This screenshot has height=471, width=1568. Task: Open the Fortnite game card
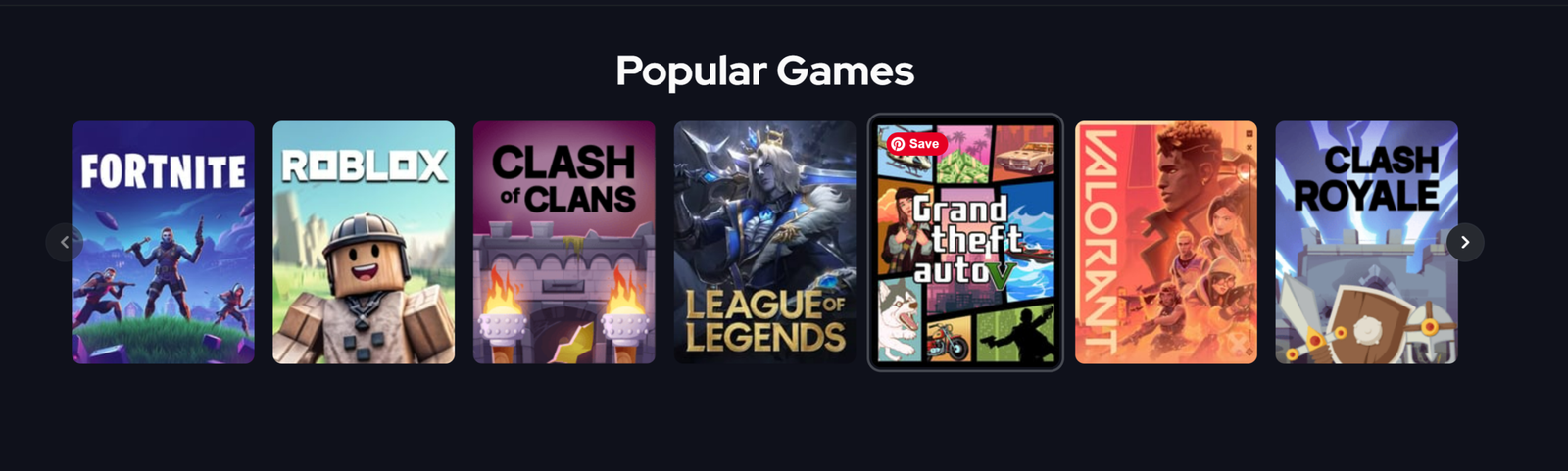click(x=164, y=242)
